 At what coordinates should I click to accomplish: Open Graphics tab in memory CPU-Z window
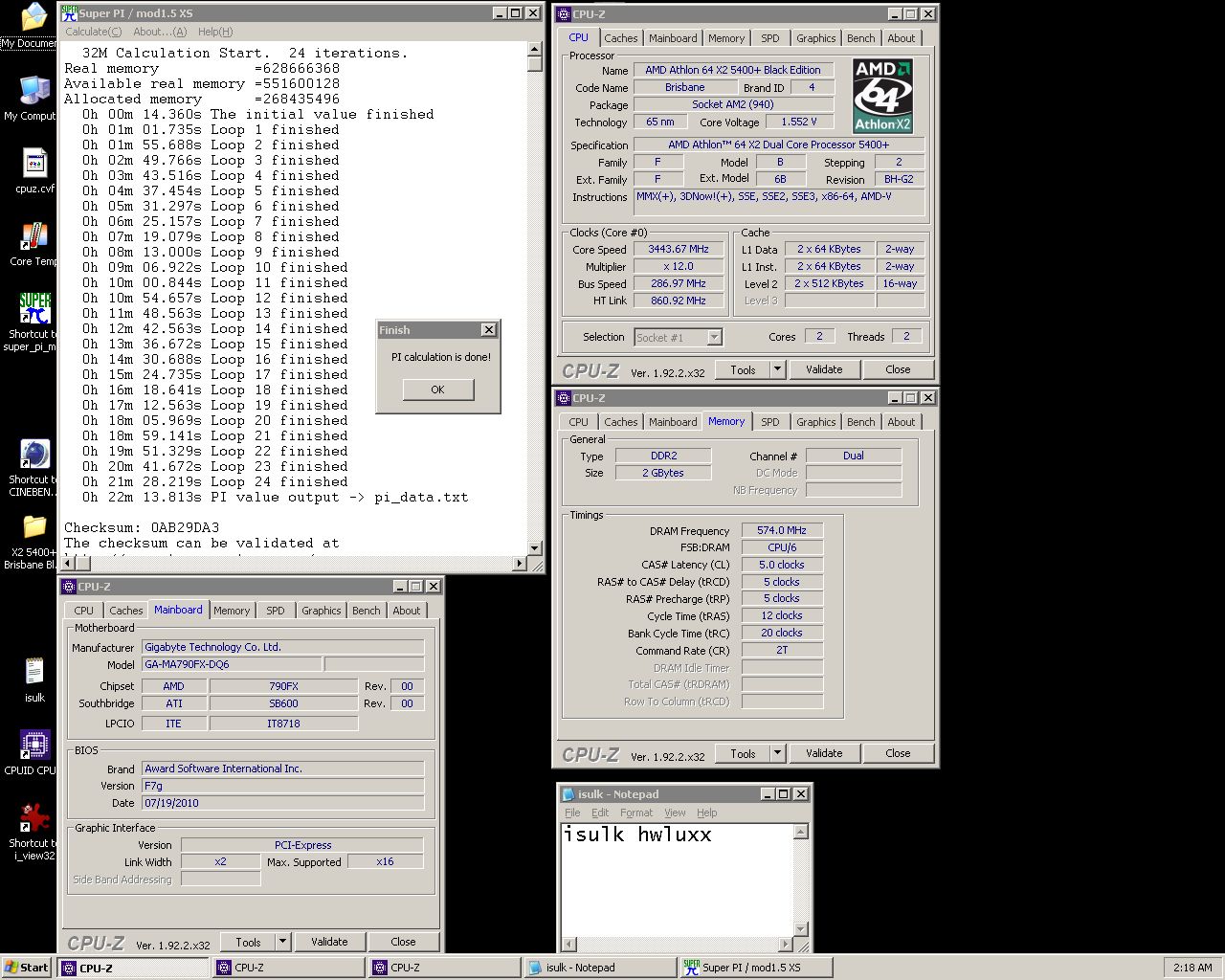(x=815, y=422)
